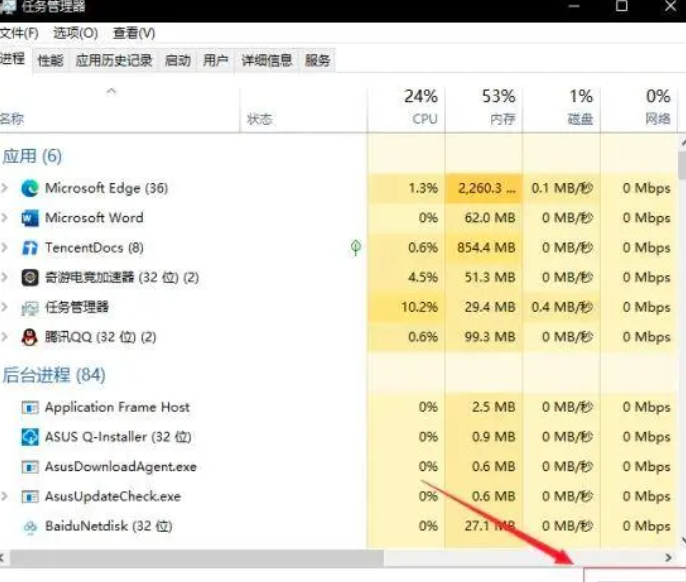The width and height of the screenshot is (686, 582).
Task: Click the 62.0 MB memory cell
Action: pos(484,218)
